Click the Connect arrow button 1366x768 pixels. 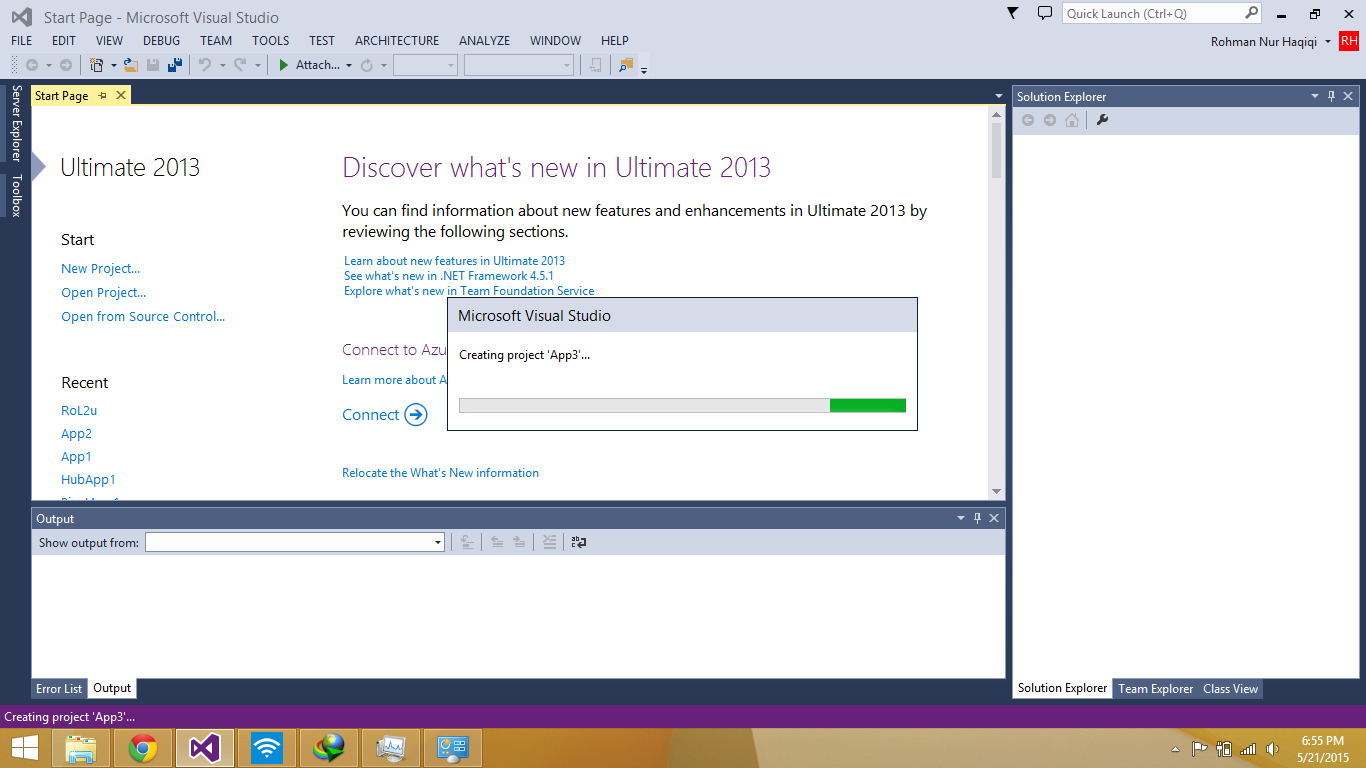tap(416, 415)
